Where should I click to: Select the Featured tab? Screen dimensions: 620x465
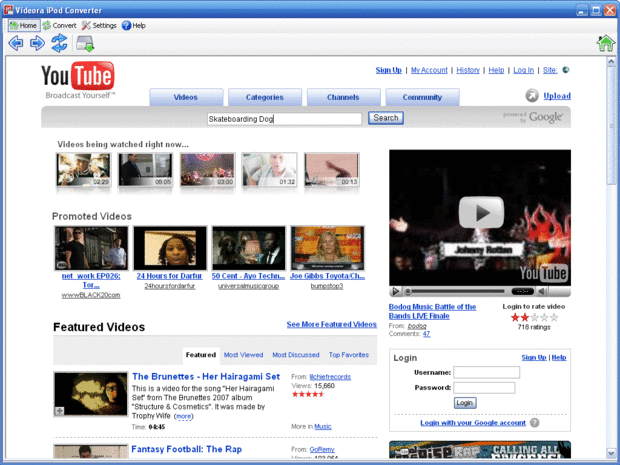(x=201, y=355)
